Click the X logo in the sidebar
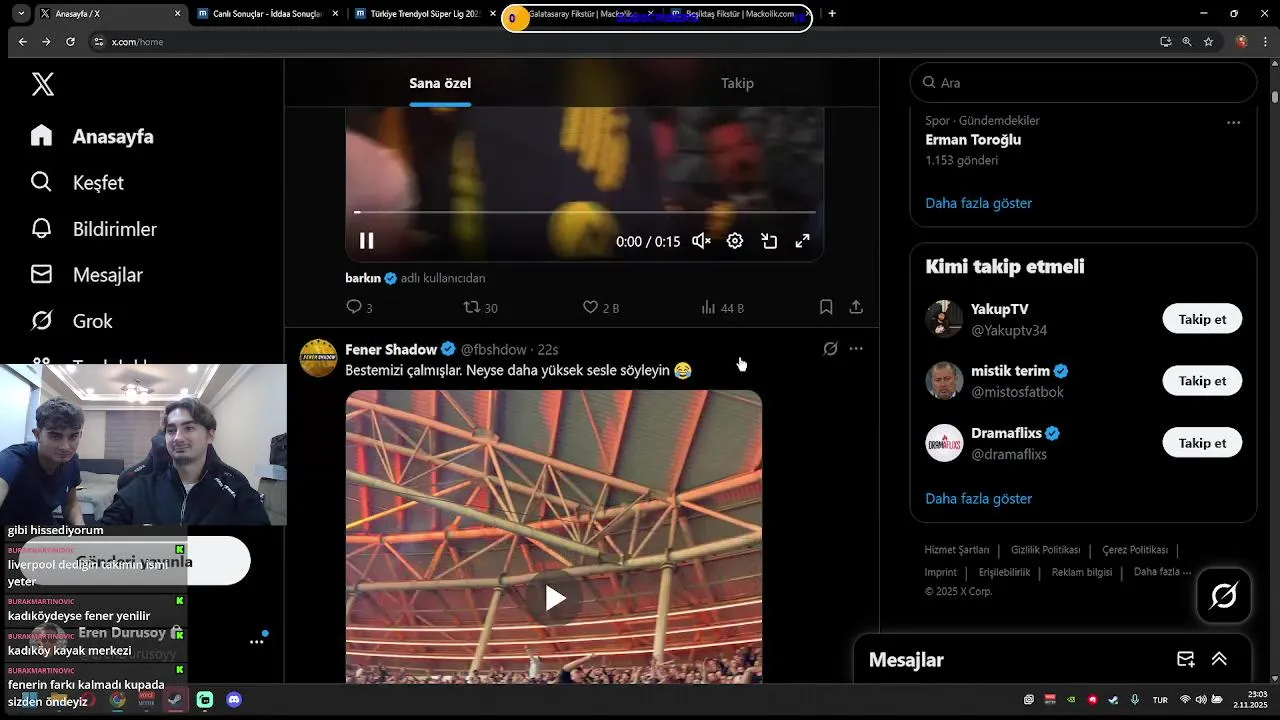The width and height of the screenshot is (1280, 720). coord(42,84)
